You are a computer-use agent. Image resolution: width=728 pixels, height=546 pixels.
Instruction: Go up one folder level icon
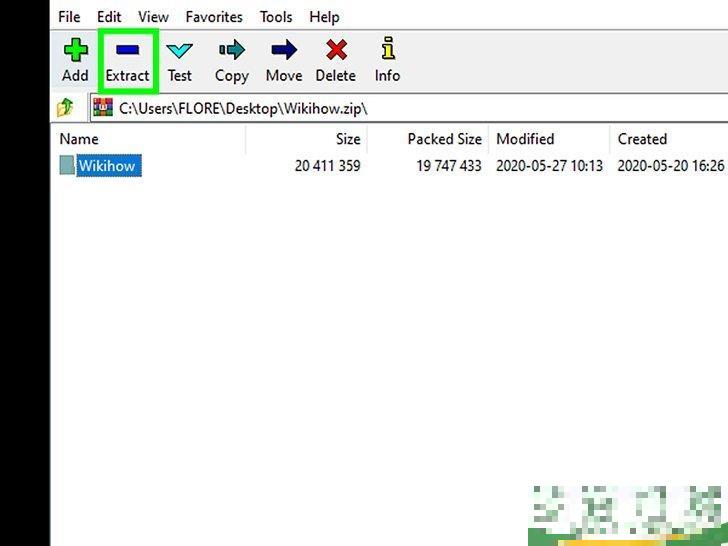[65, 107]
